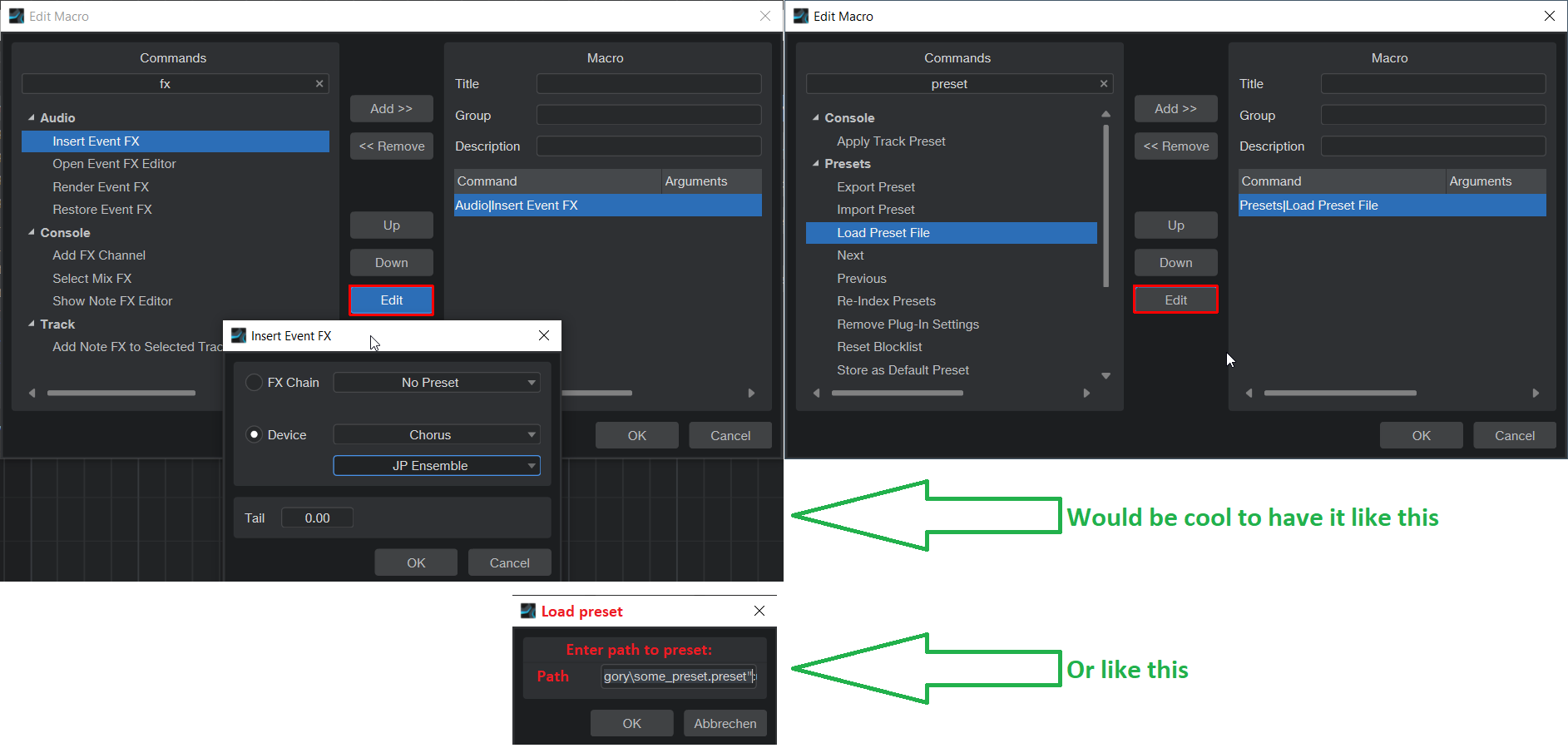Clear the 'fx' search field text
1568x748 pixels.
click(319, 84)
